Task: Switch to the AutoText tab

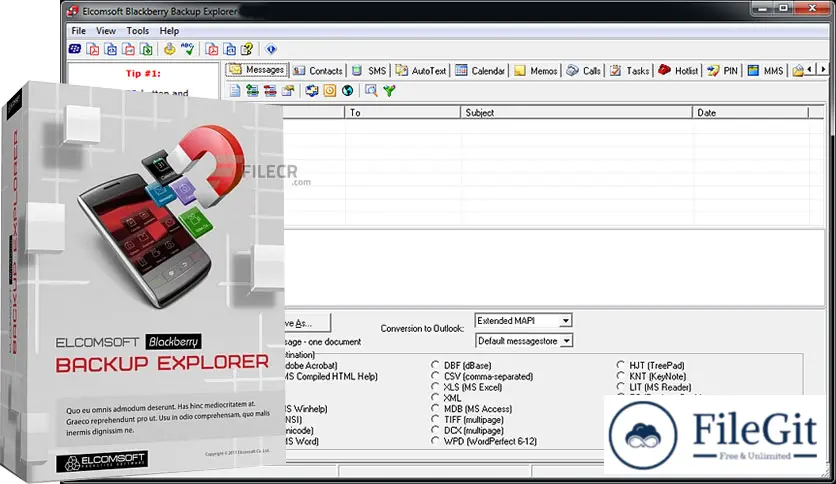Action: (421, 70)
